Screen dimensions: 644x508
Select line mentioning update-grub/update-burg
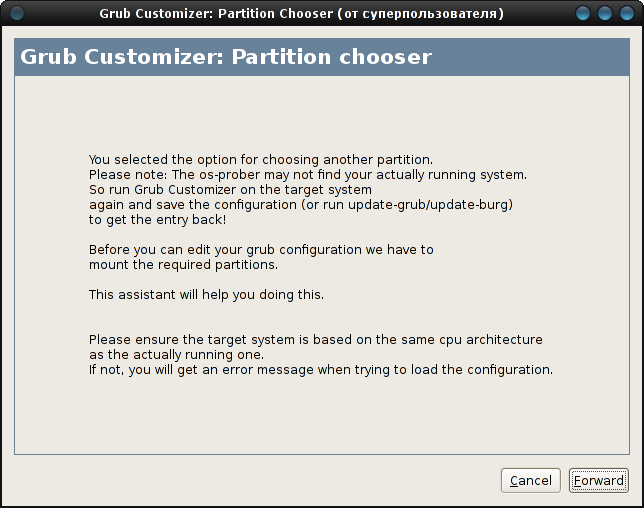tap(301, 205)
